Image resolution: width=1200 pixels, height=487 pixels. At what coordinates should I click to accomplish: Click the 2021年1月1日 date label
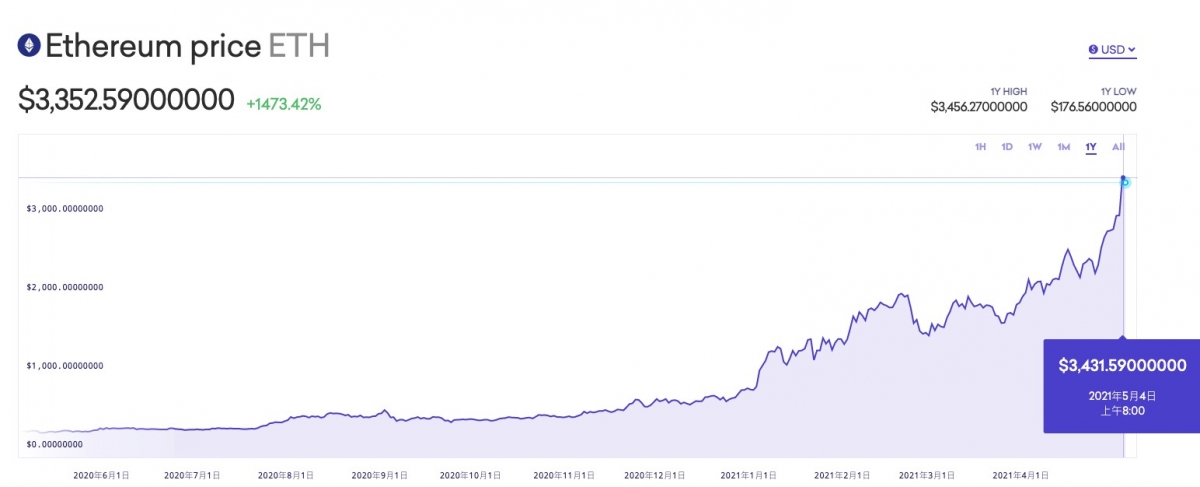[750, 475]
